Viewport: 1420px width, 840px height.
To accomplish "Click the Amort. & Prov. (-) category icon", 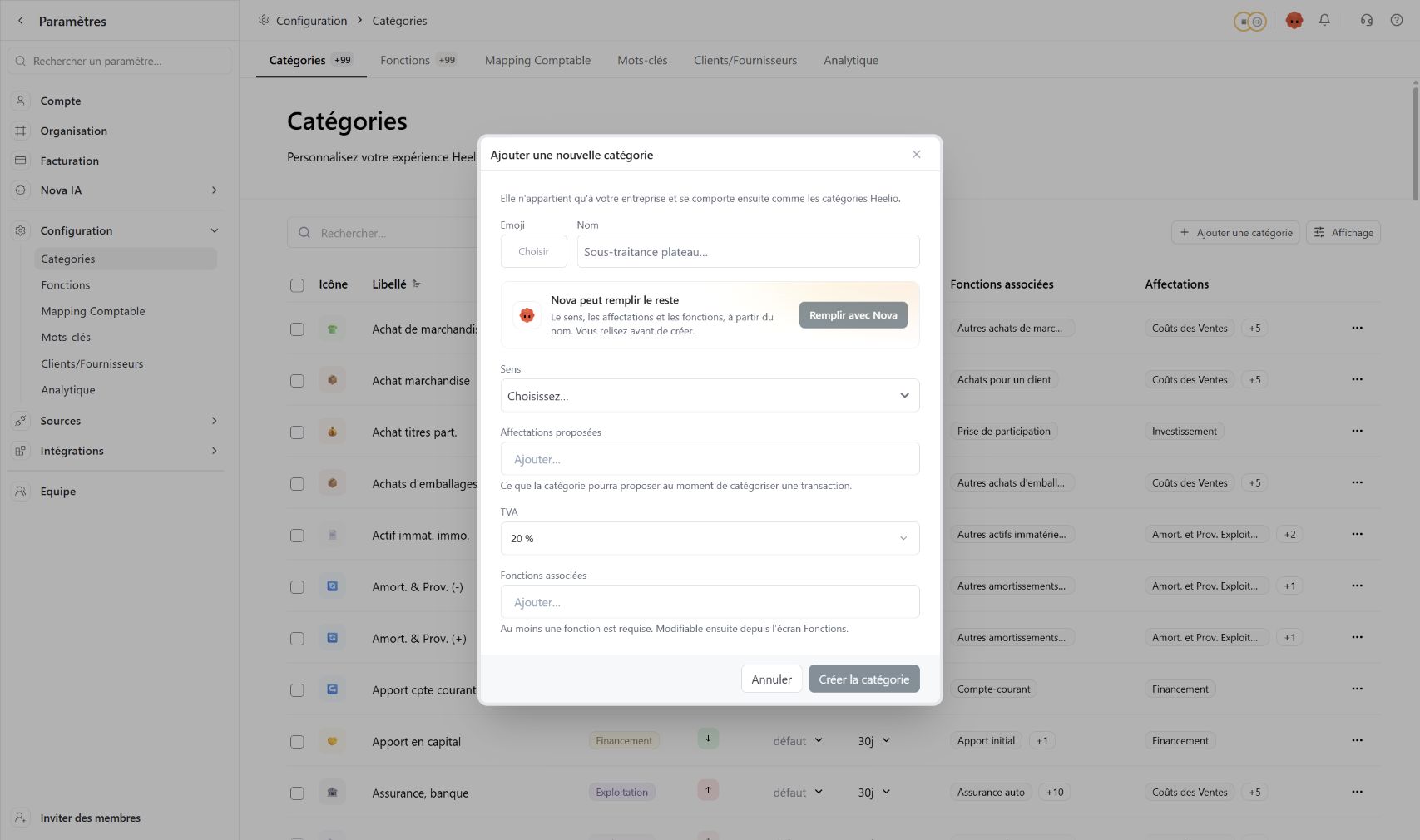I will [332, 586].
